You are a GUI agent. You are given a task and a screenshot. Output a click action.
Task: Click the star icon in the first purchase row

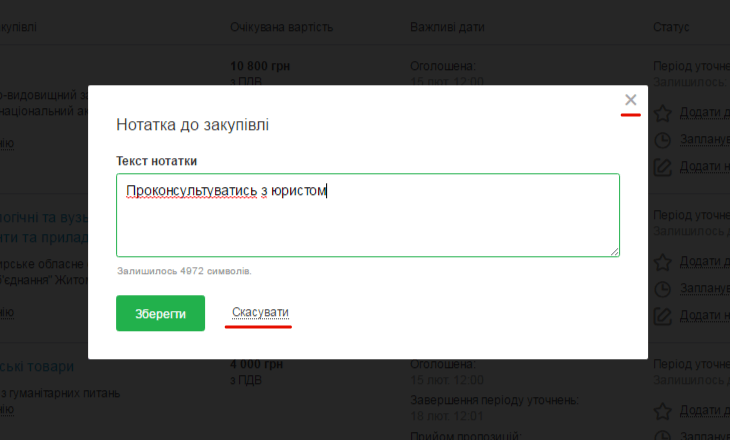(662, 113)
